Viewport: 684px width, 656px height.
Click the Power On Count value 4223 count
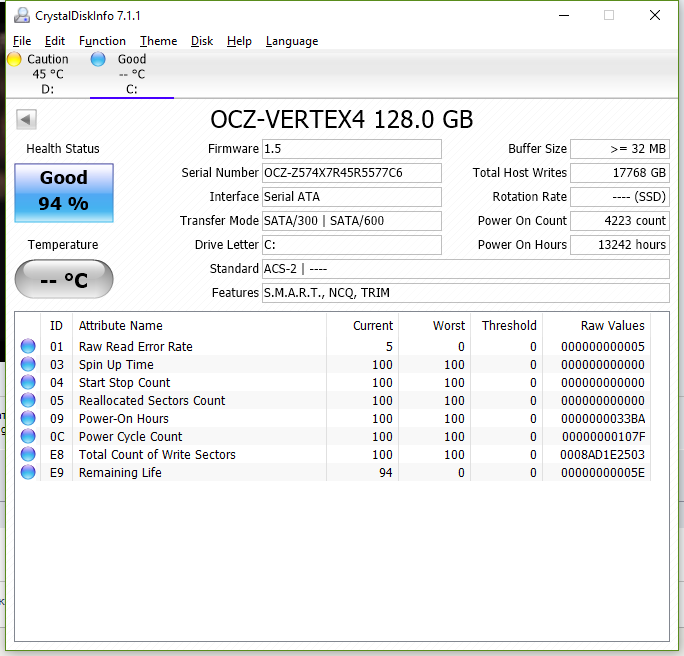(620, 221)
